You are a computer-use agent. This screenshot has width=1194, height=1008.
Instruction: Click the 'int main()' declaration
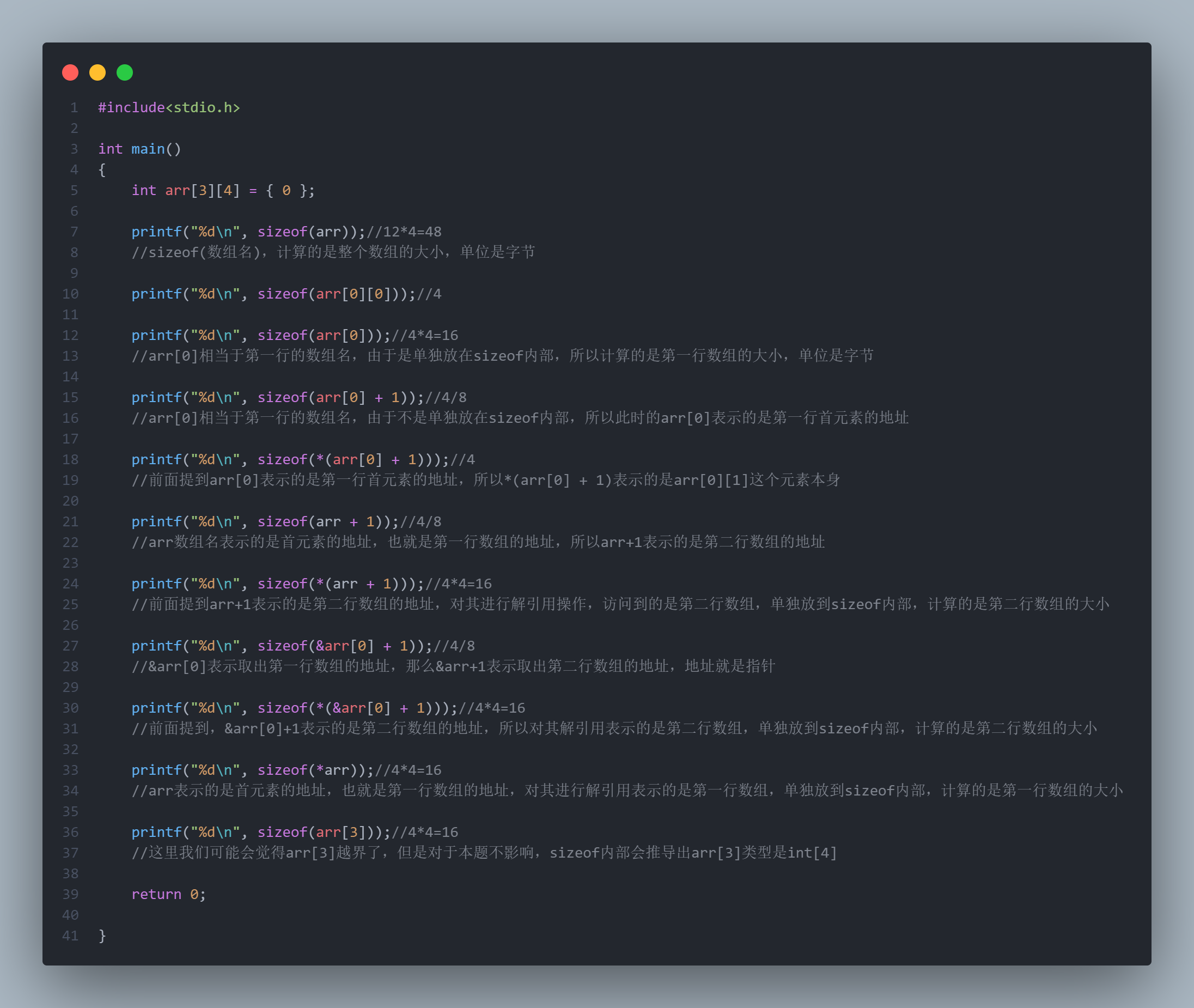[139, 149]
